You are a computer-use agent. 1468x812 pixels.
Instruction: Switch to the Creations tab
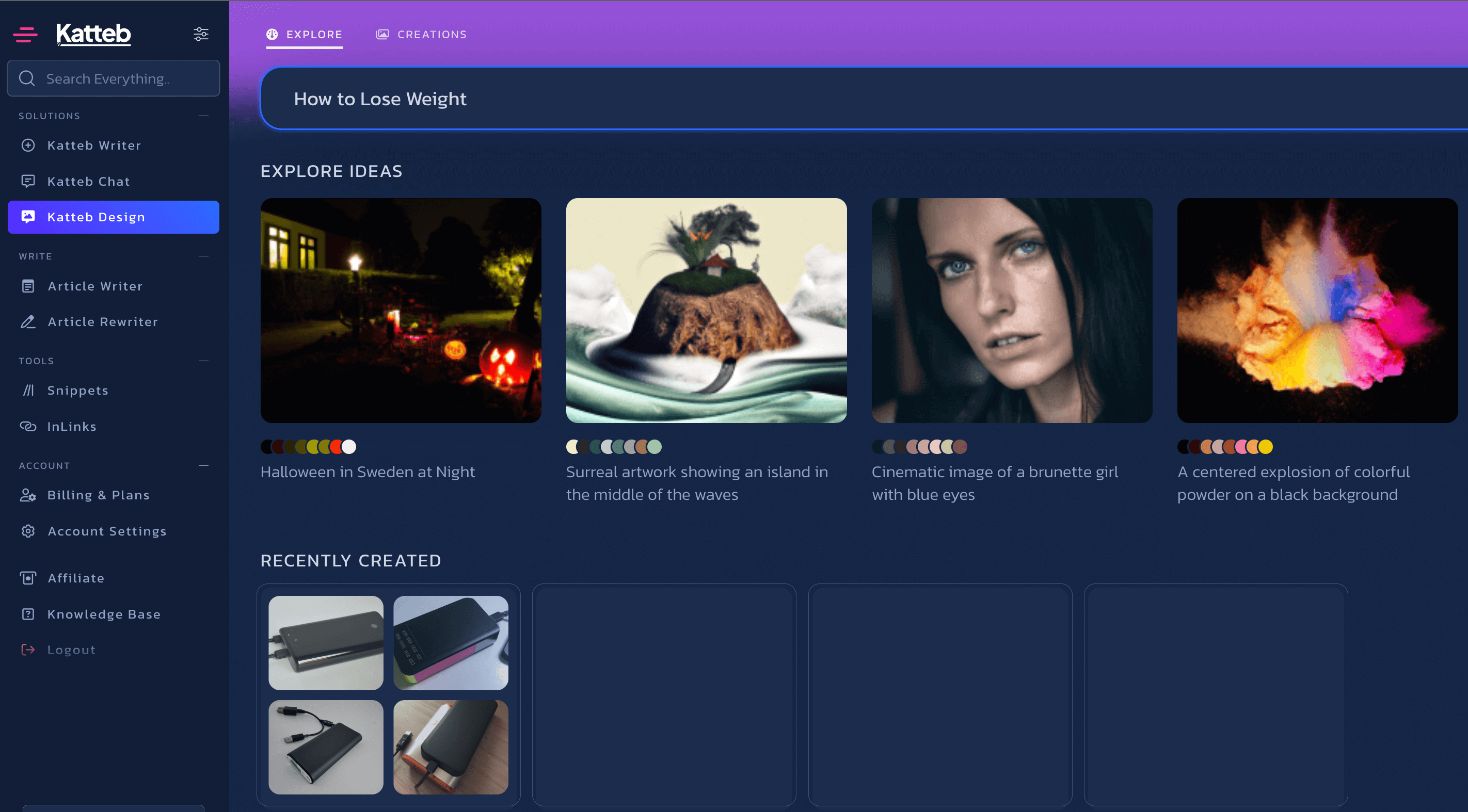coord(421,35)
